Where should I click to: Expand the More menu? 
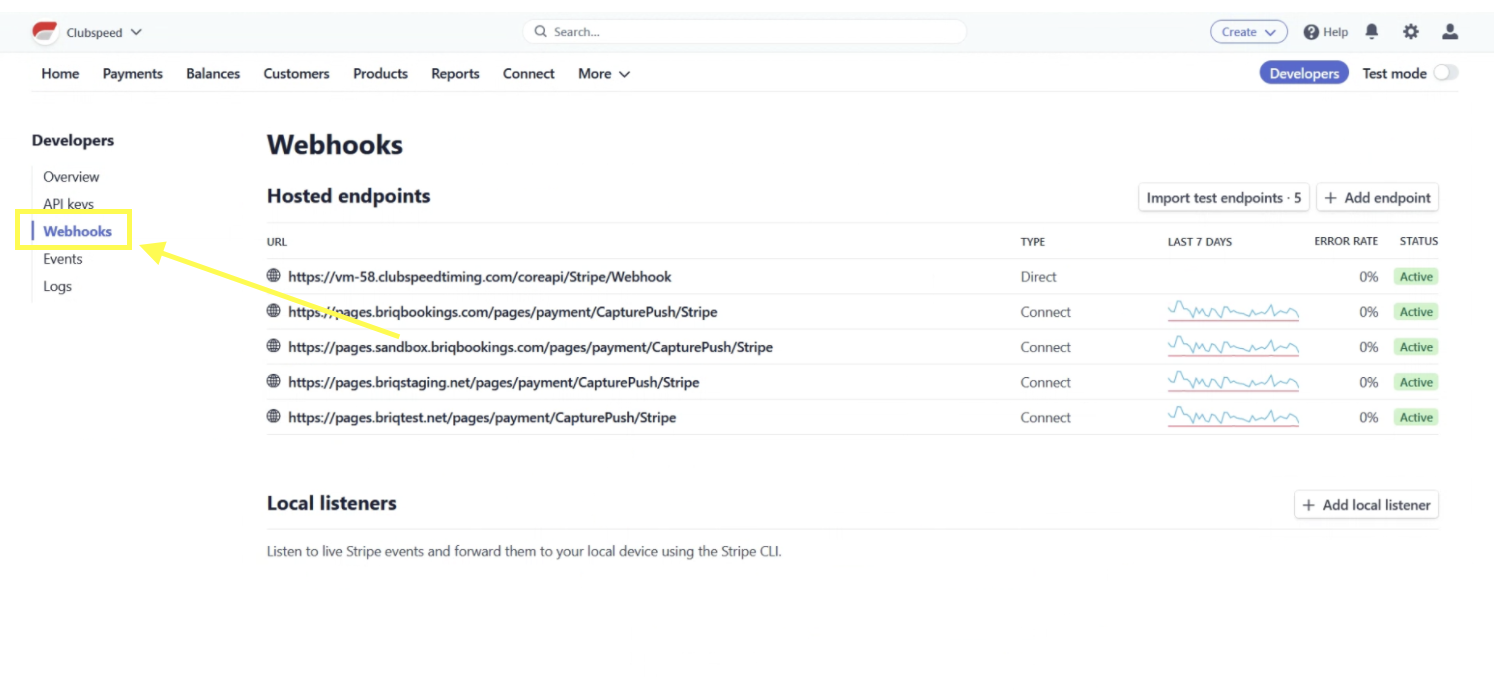[604, 74]
